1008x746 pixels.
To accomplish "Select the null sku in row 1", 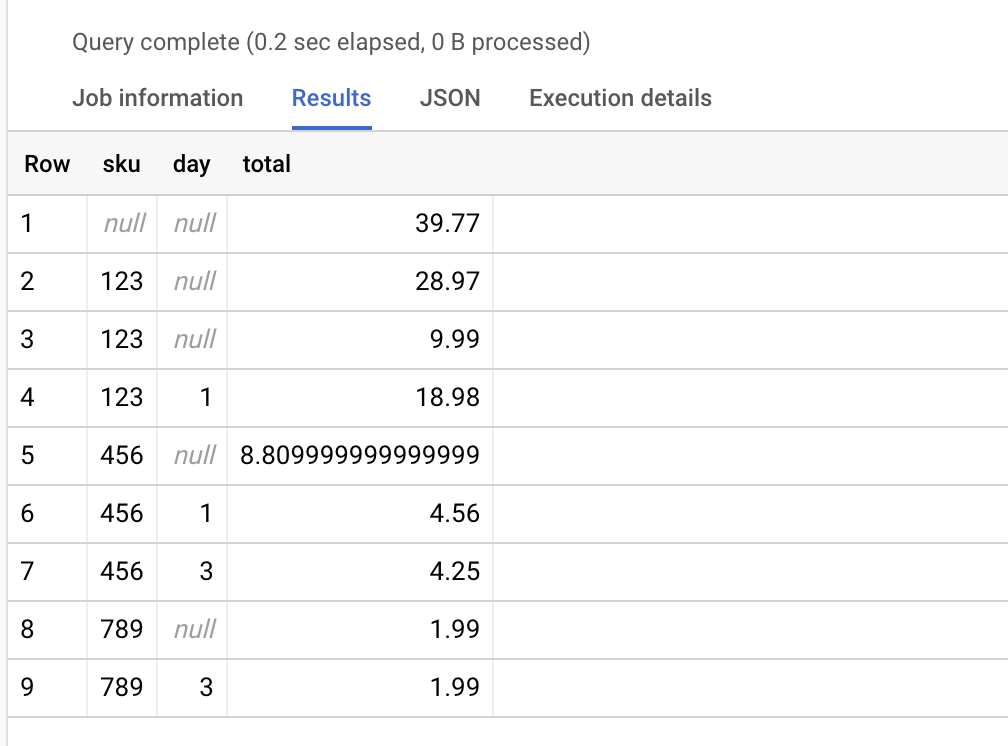I will coord(122,223).
